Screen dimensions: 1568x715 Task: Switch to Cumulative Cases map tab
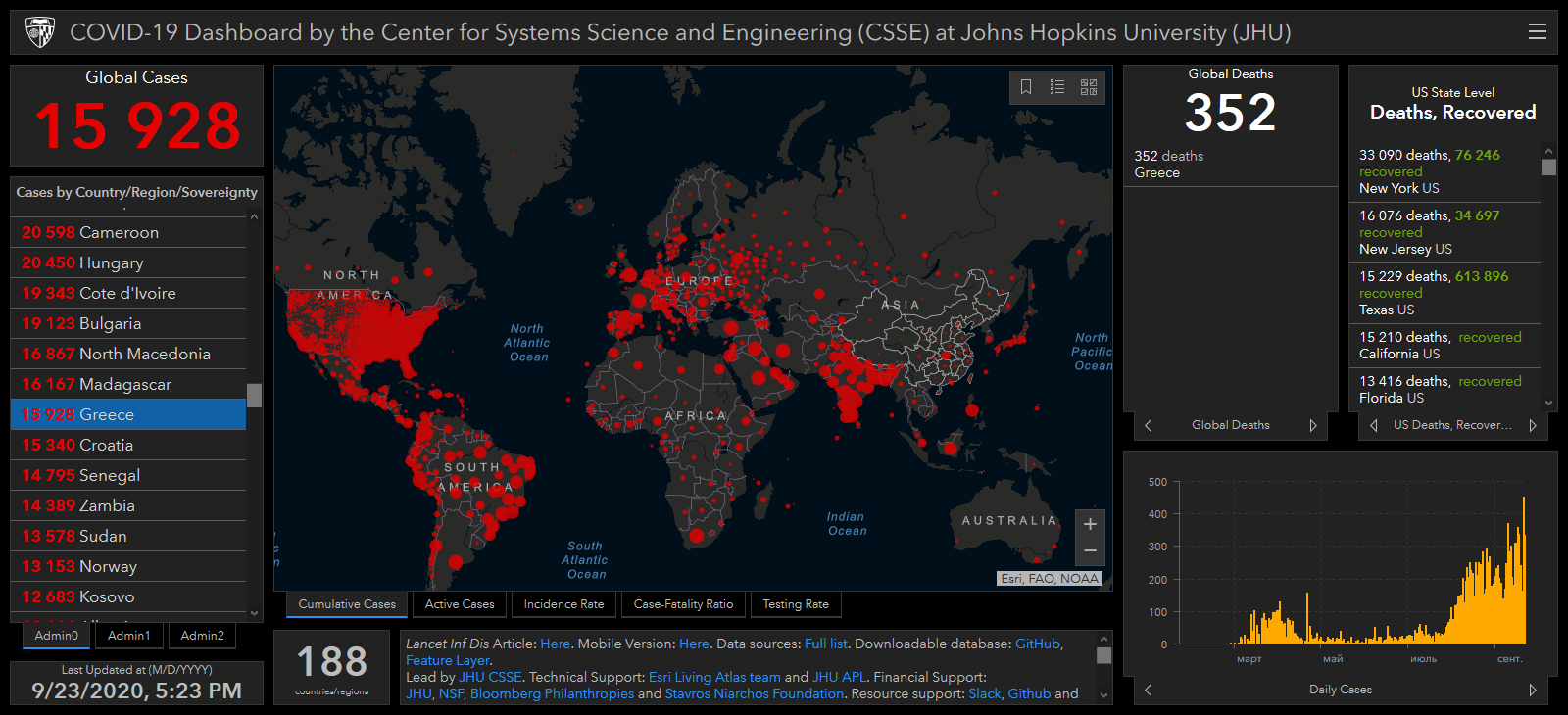pos(347,604)
